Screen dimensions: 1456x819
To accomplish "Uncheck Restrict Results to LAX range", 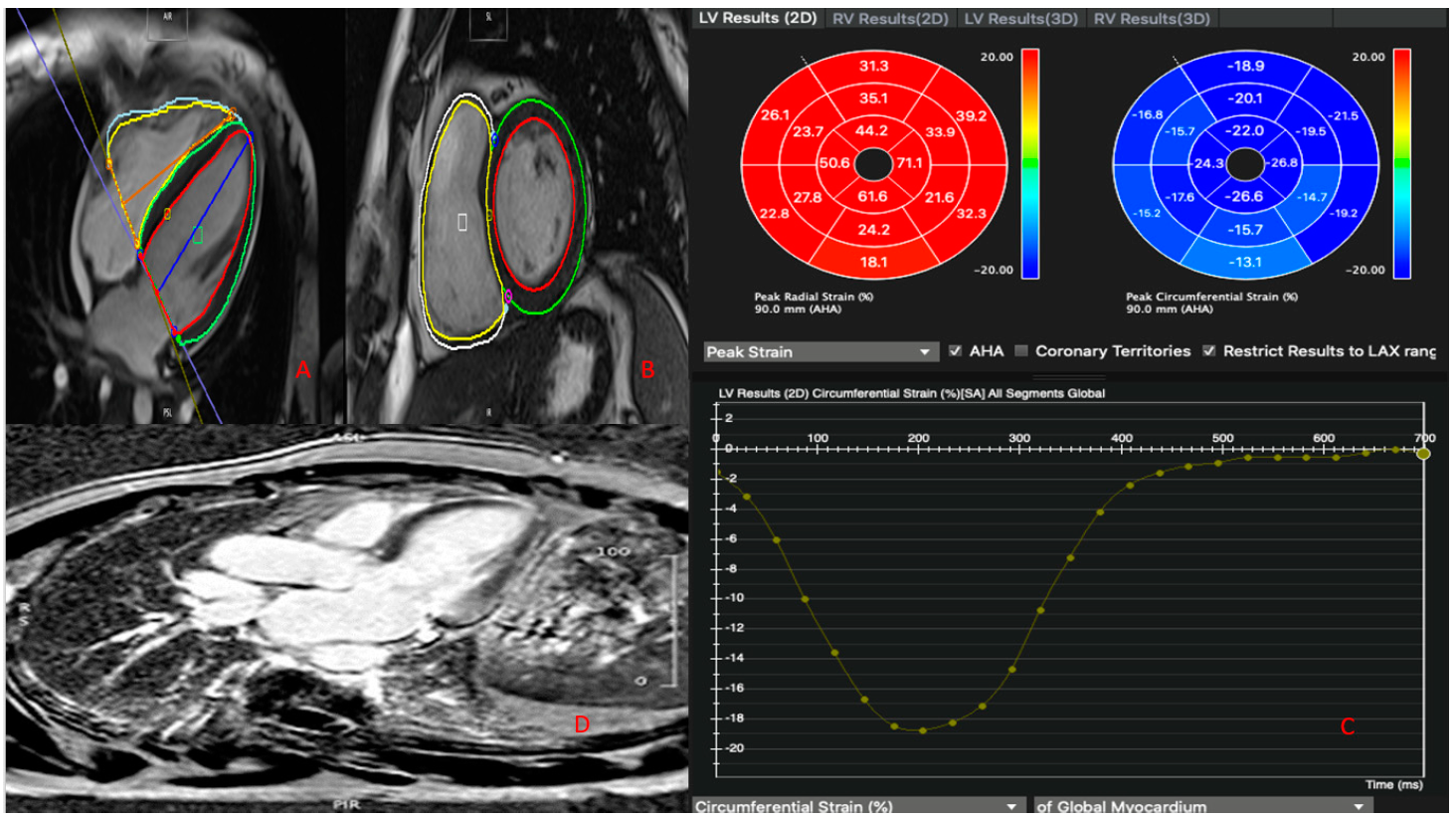I will 1208,351.
